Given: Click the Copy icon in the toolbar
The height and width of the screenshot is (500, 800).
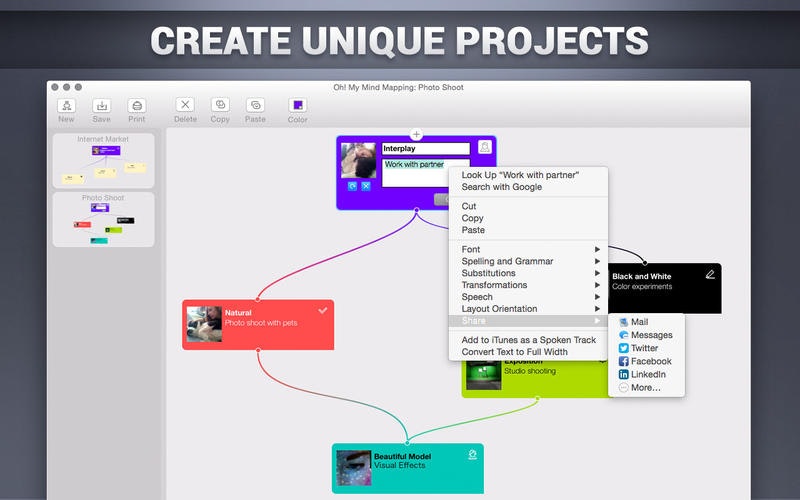Looking at the screenshot, I should (x=220, y=105).
